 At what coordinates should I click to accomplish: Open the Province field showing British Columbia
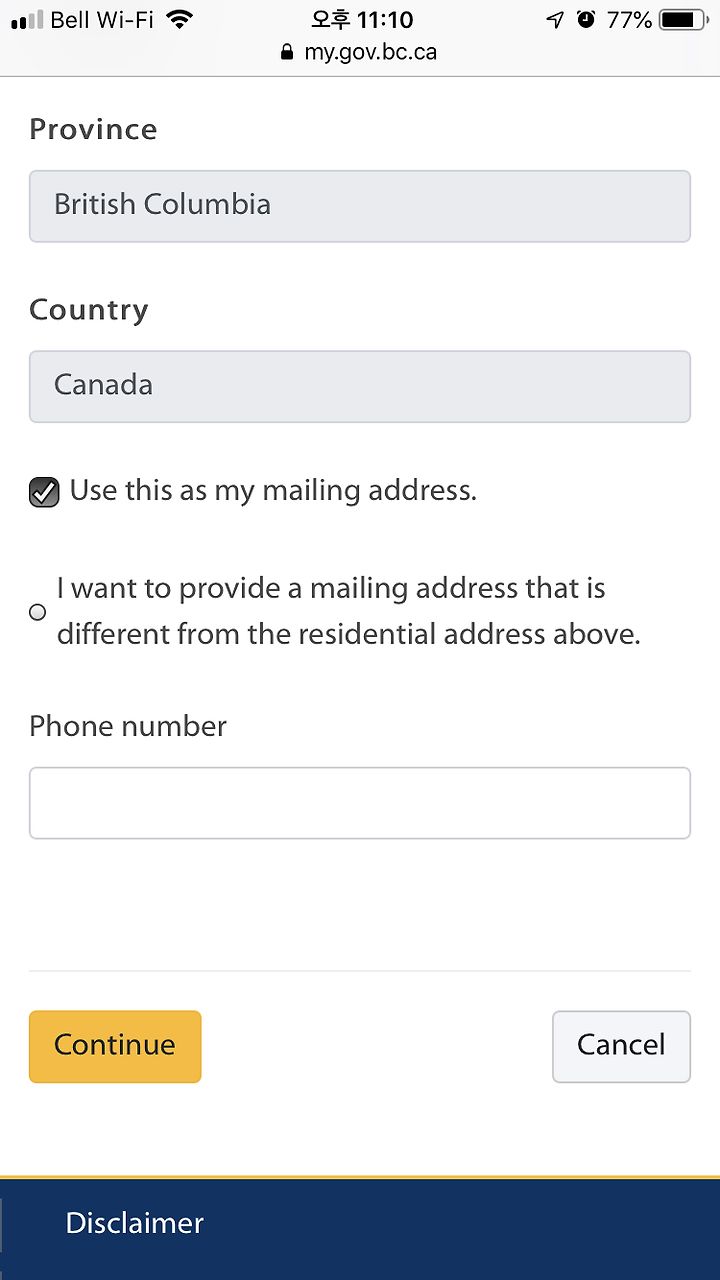pyautogui.click(x=360, y=206)
